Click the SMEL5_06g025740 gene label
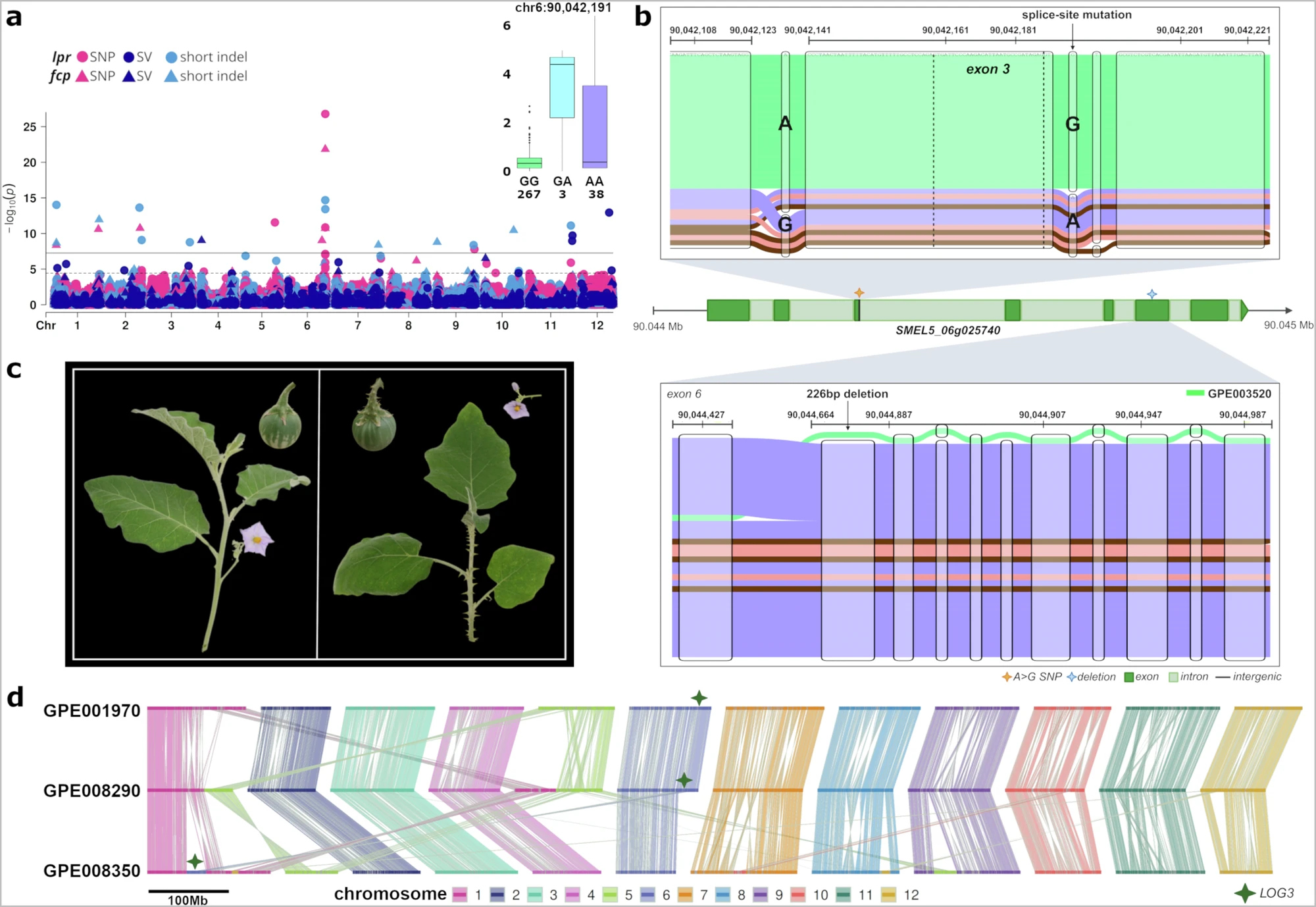Viewport: 1316px width, 907px height. (948, 330)
